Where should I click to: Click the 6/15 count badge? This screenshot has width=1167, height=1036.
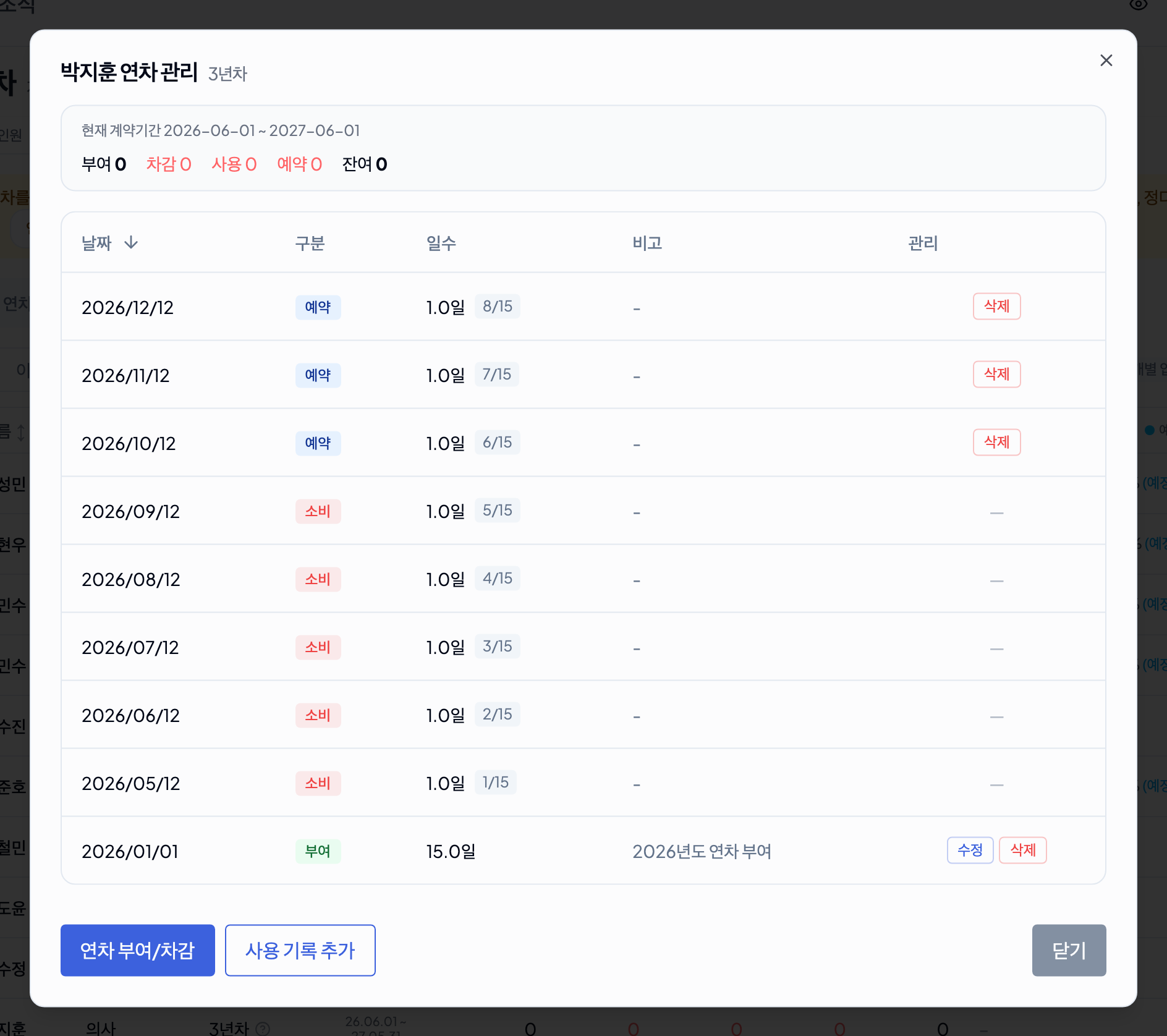point(497,443)
